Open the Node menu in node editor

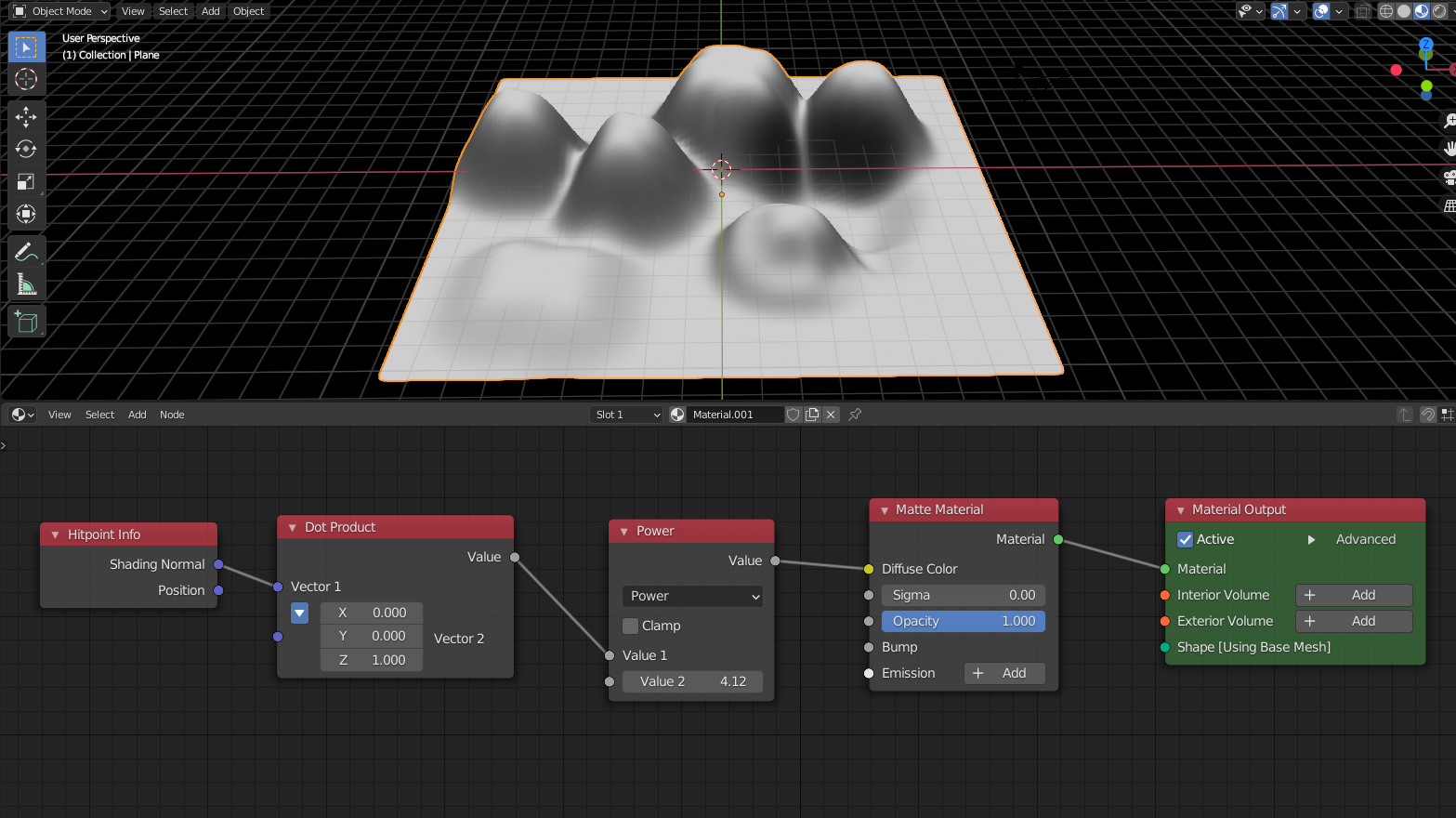[172, 415]
